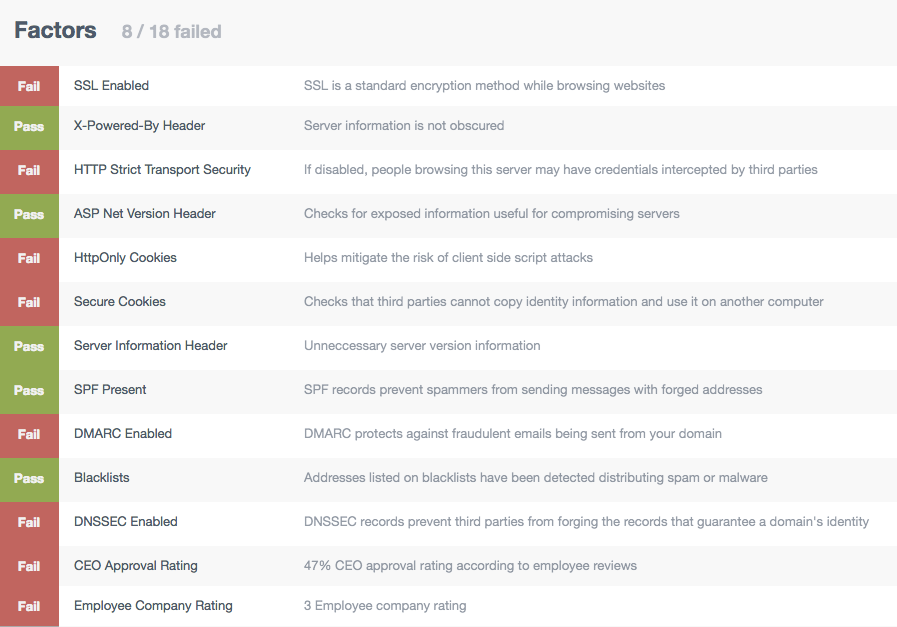The width and height of the screenshot is (897, 627).
Task: Select the SPF Present factor name
Action: [x=110, y=390]
